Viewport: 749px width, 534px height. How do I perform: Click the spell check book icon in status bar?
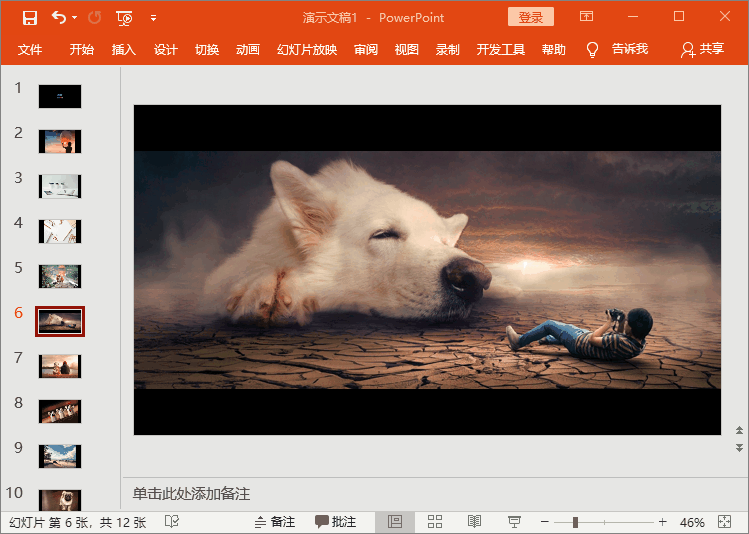pyautogui.click(x=172, y=522)
